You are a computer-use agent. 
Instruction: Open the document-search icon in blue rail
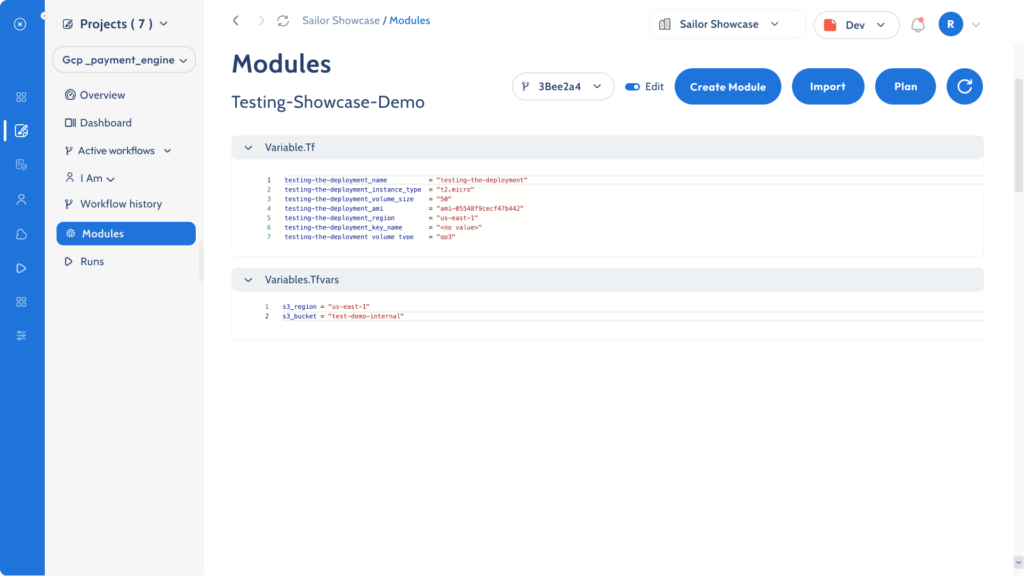pyautogui.click(x=21, y=165)
